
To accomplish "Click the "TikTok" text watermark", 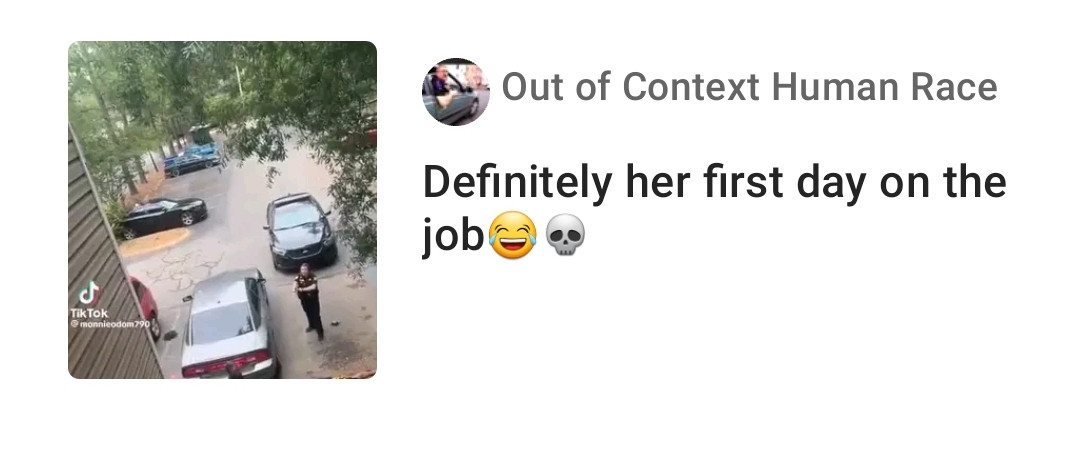I will point(89,313).
